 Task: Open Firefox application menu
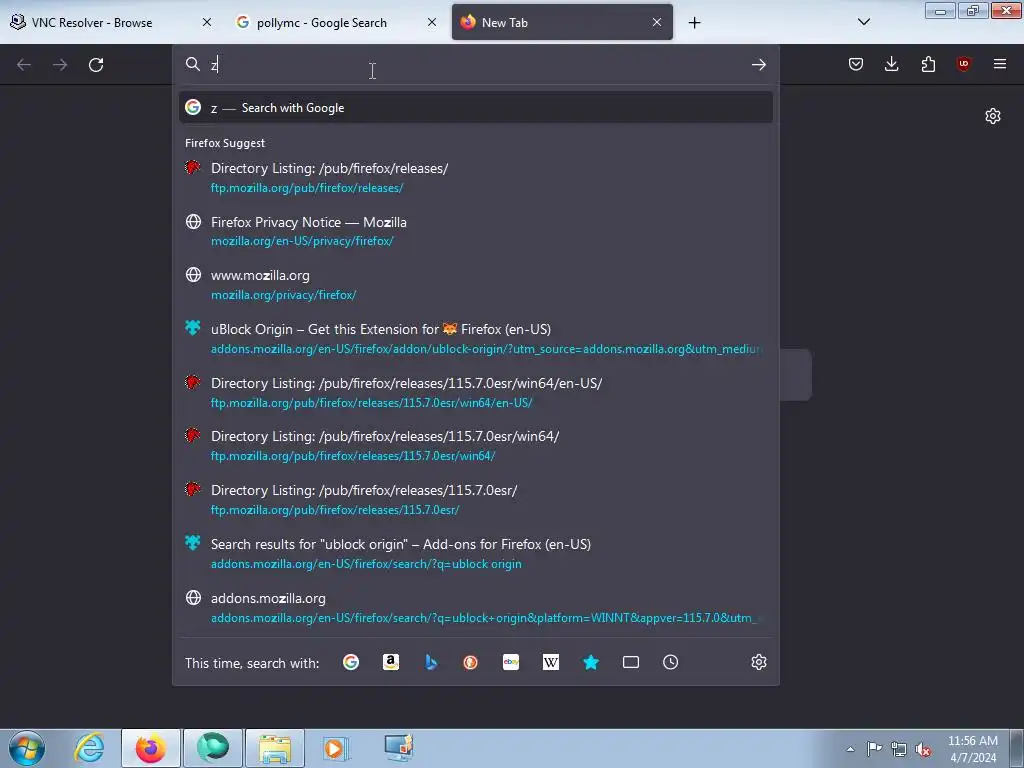point(999,64)
